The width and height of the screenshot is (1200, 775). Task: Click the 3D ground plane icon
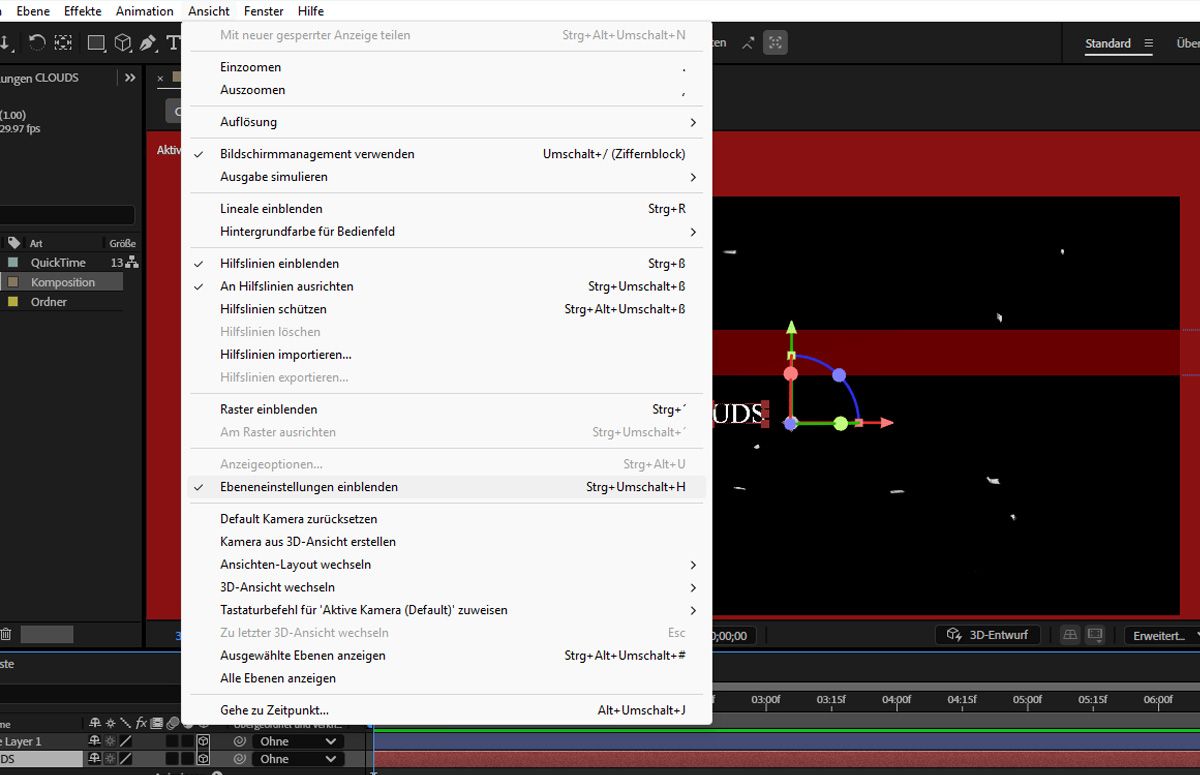[1070, 635]
